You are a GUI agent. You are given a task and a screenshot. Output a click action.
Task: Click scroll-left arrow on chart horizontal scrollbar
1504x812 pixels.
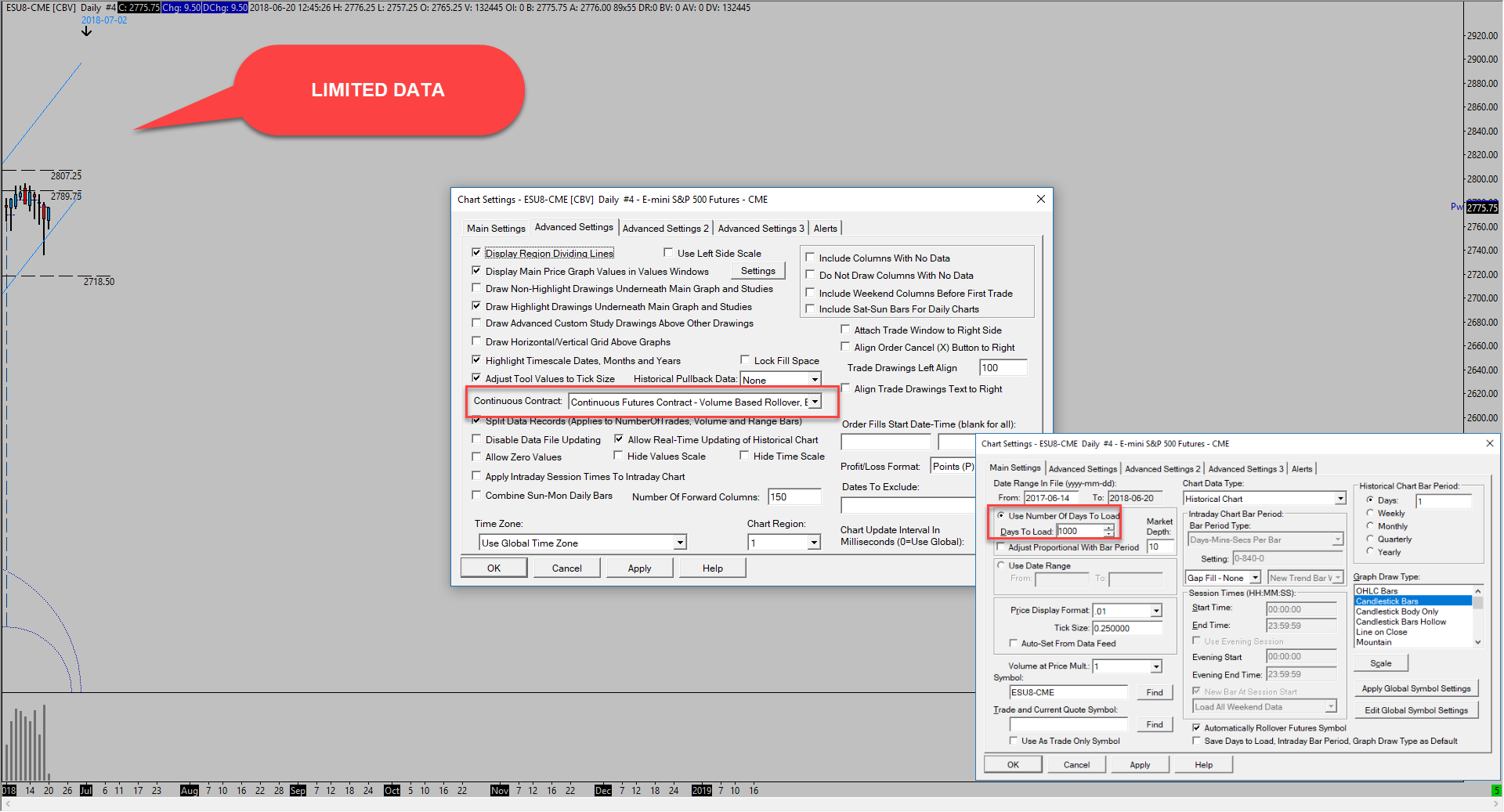(8, 803)
